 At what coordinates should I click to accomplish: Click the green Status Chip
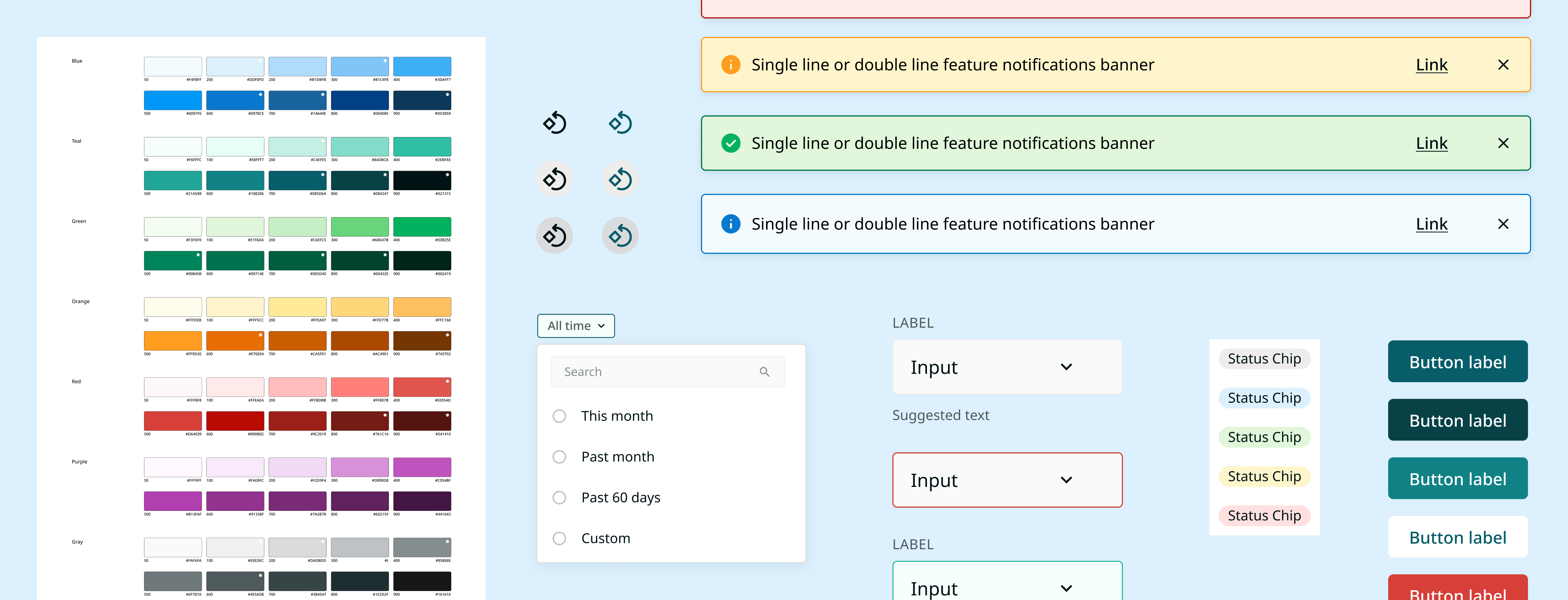1264,437
